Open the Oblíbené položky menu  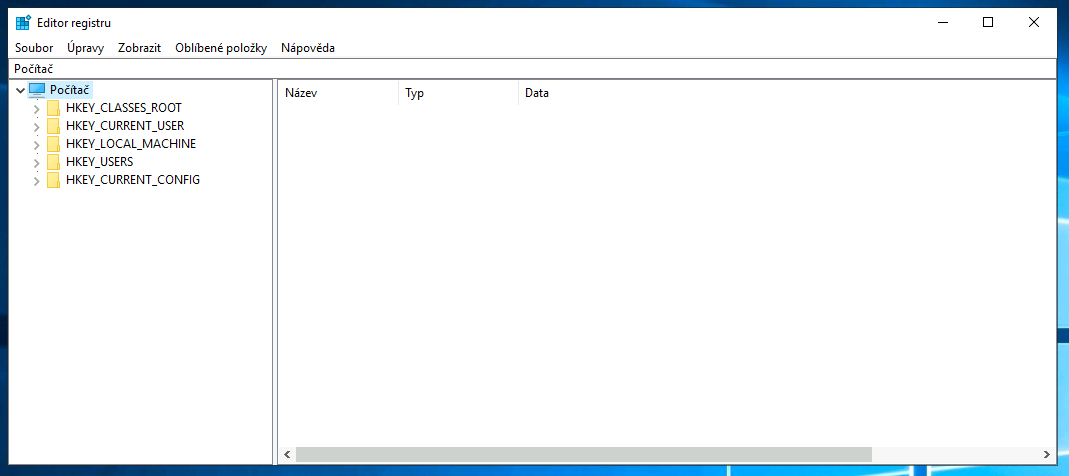221,48
